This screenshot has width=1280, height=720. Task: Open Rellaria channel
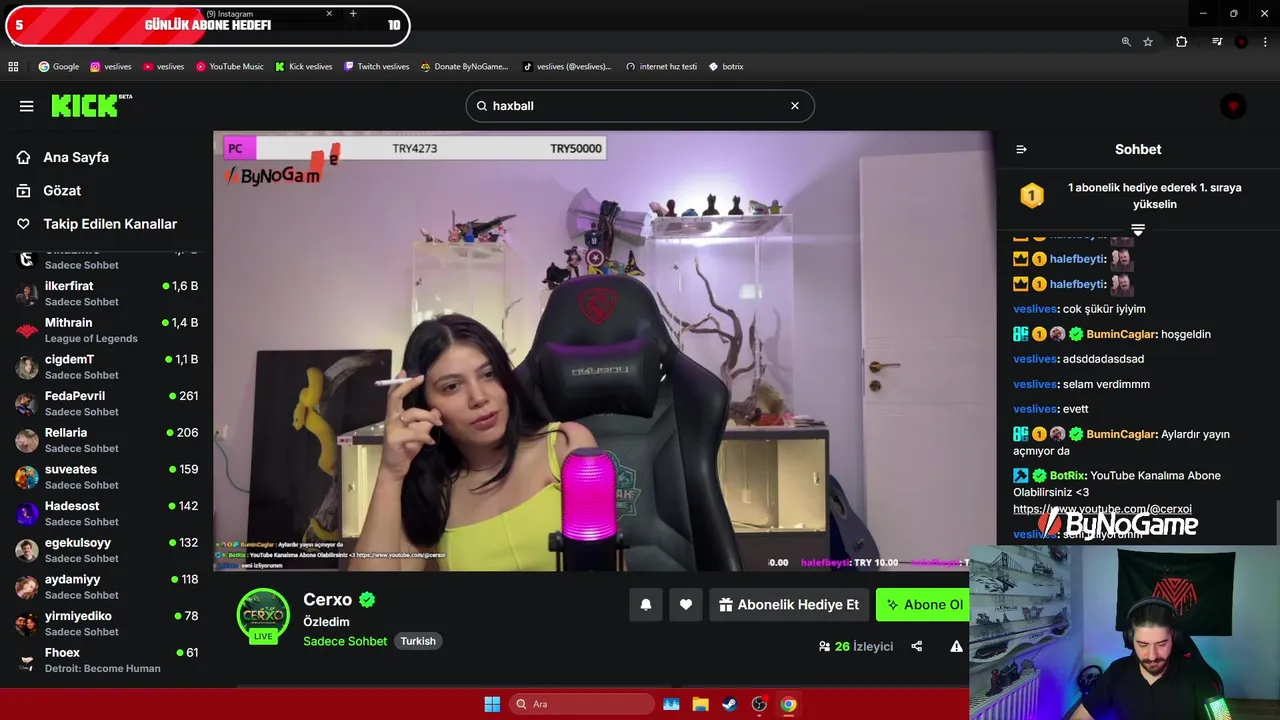(106, 440)
